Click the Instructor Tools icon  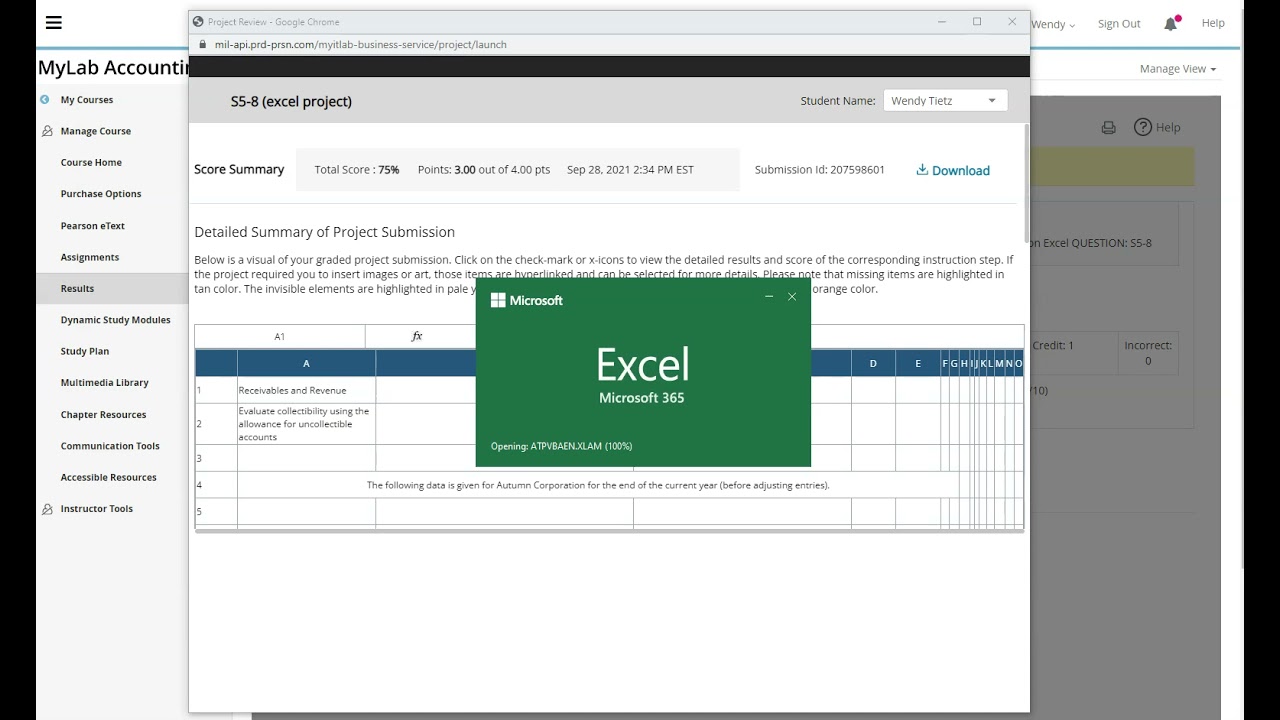(47, 509)
